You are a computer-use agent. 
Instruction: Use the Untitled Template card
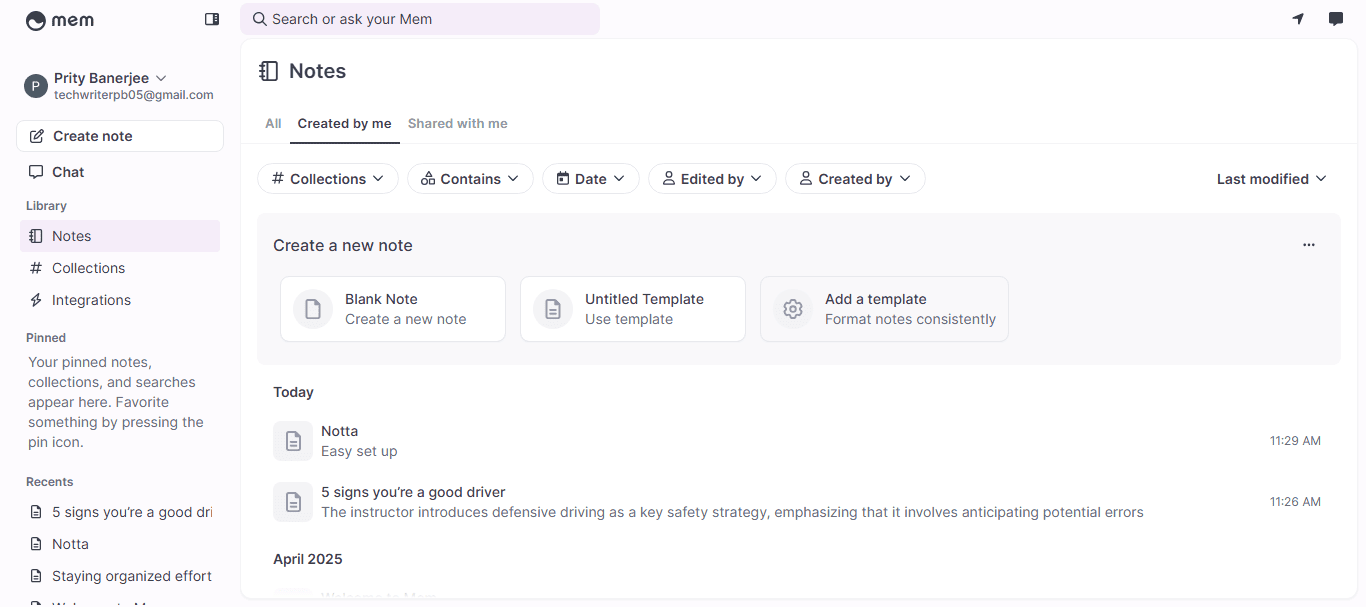[632, 309]
